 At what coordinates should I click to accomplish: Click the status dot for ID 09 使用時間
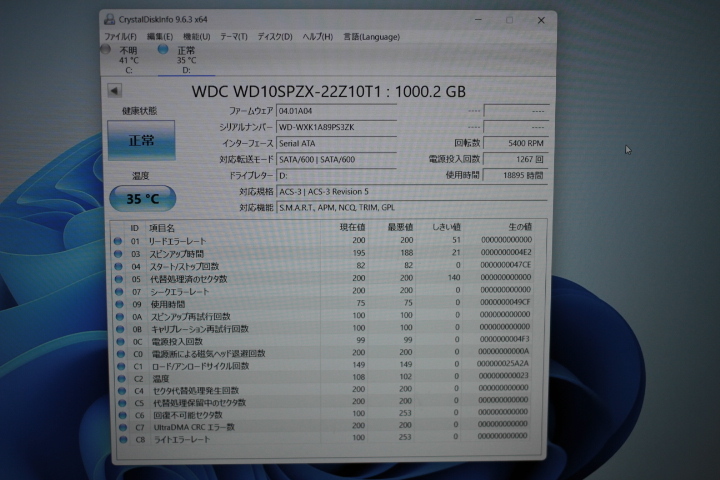point(119,304)
